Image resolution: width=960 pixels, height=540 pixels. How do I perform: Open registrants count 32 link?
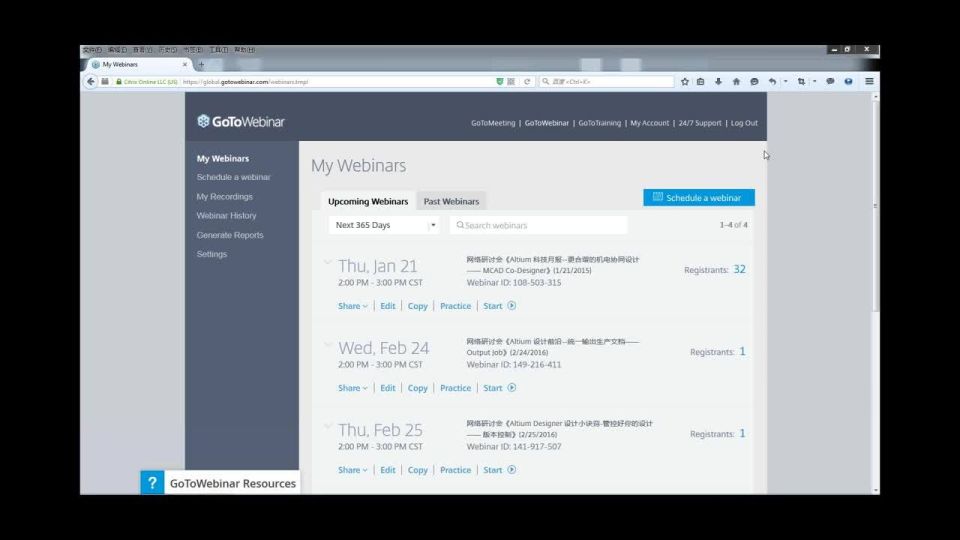click(740, 269)
